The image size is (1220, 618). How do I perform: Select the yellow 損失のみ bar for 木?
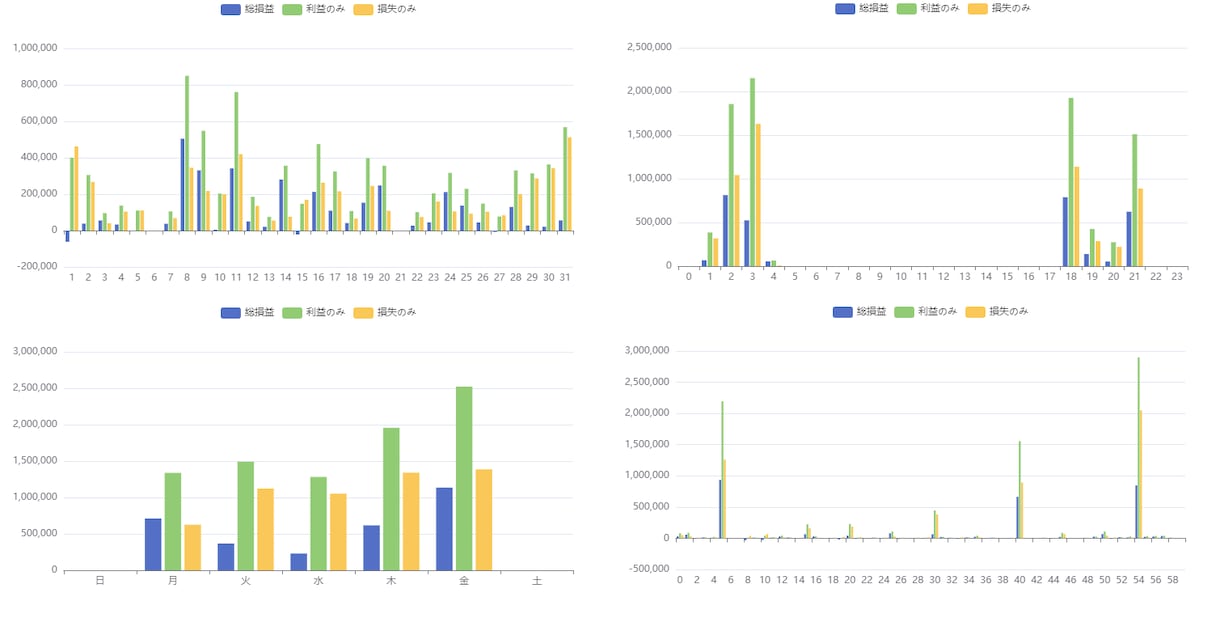[412, 521]
